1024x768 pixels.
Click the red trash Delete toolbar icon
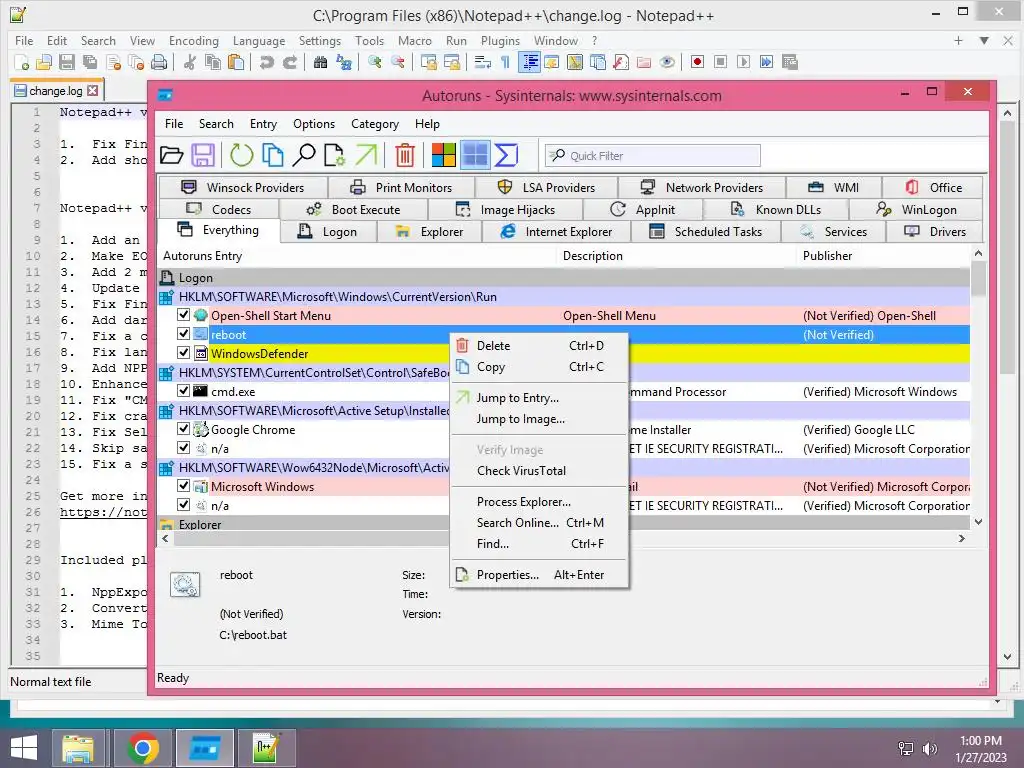click(x=405, y=155)
